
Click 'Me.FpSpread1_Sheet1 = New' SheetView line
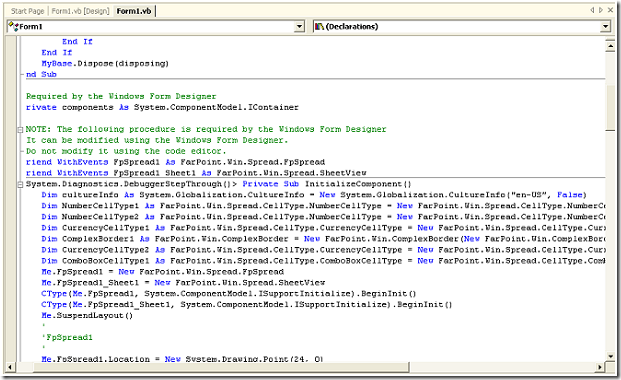pos(183,283)
